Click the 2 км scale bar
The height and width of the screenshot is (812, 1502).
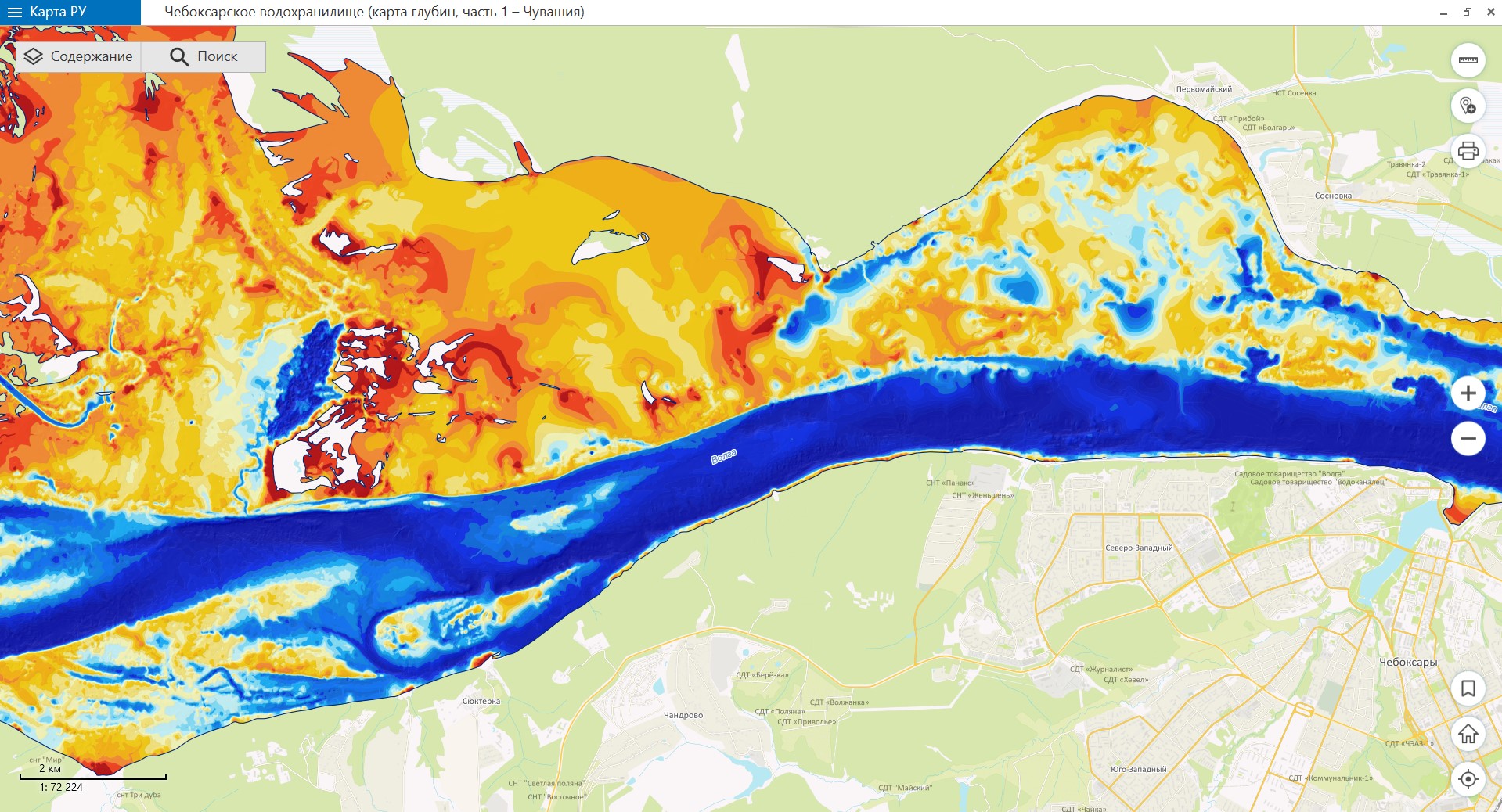click(92, 777)
